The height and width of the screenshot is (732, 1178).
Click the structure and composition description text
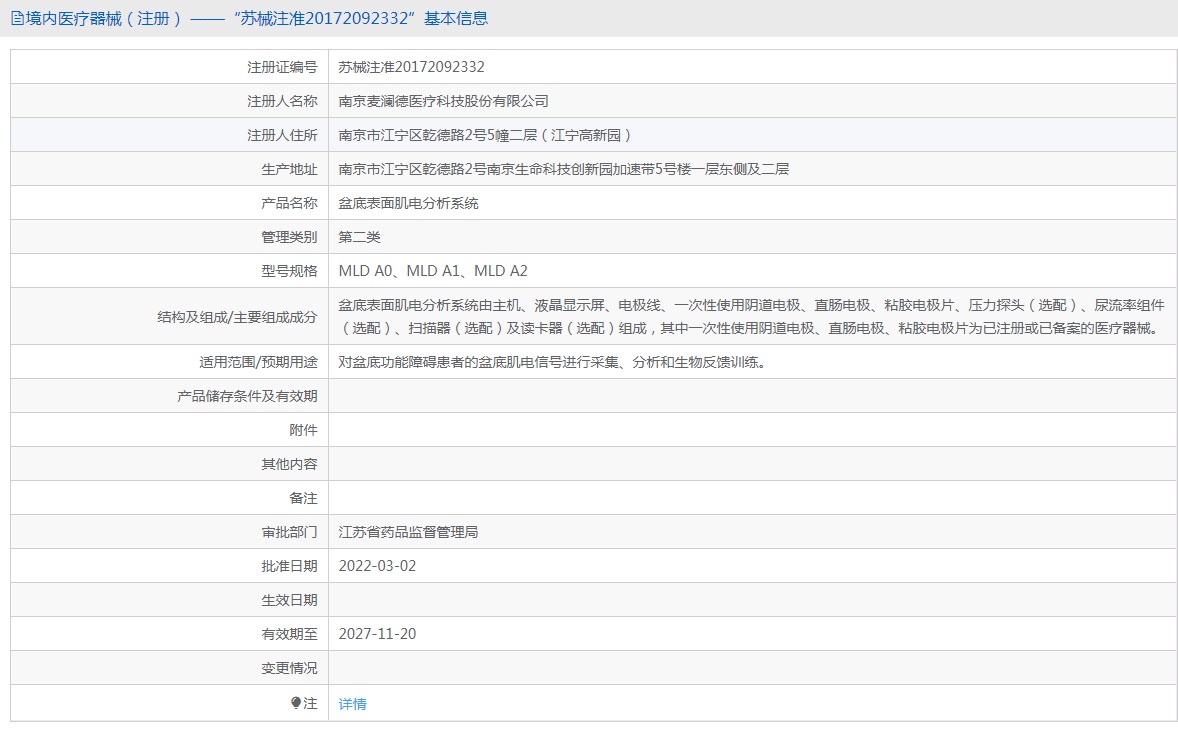click(750, 316)
